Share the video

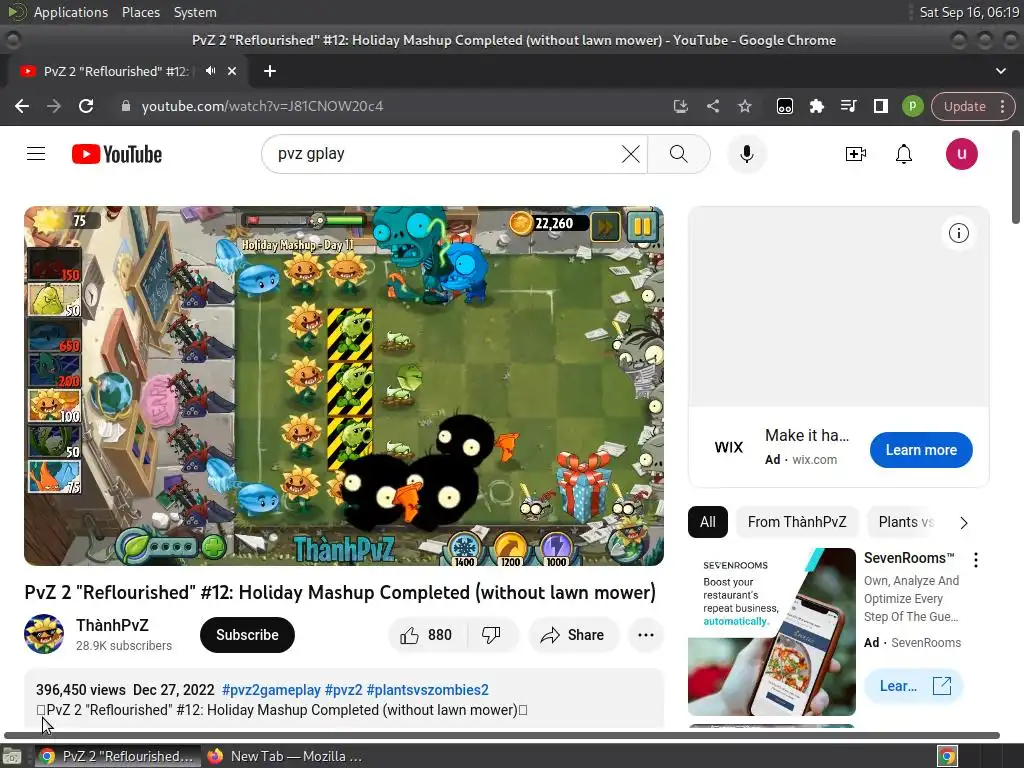pos(573,635)
